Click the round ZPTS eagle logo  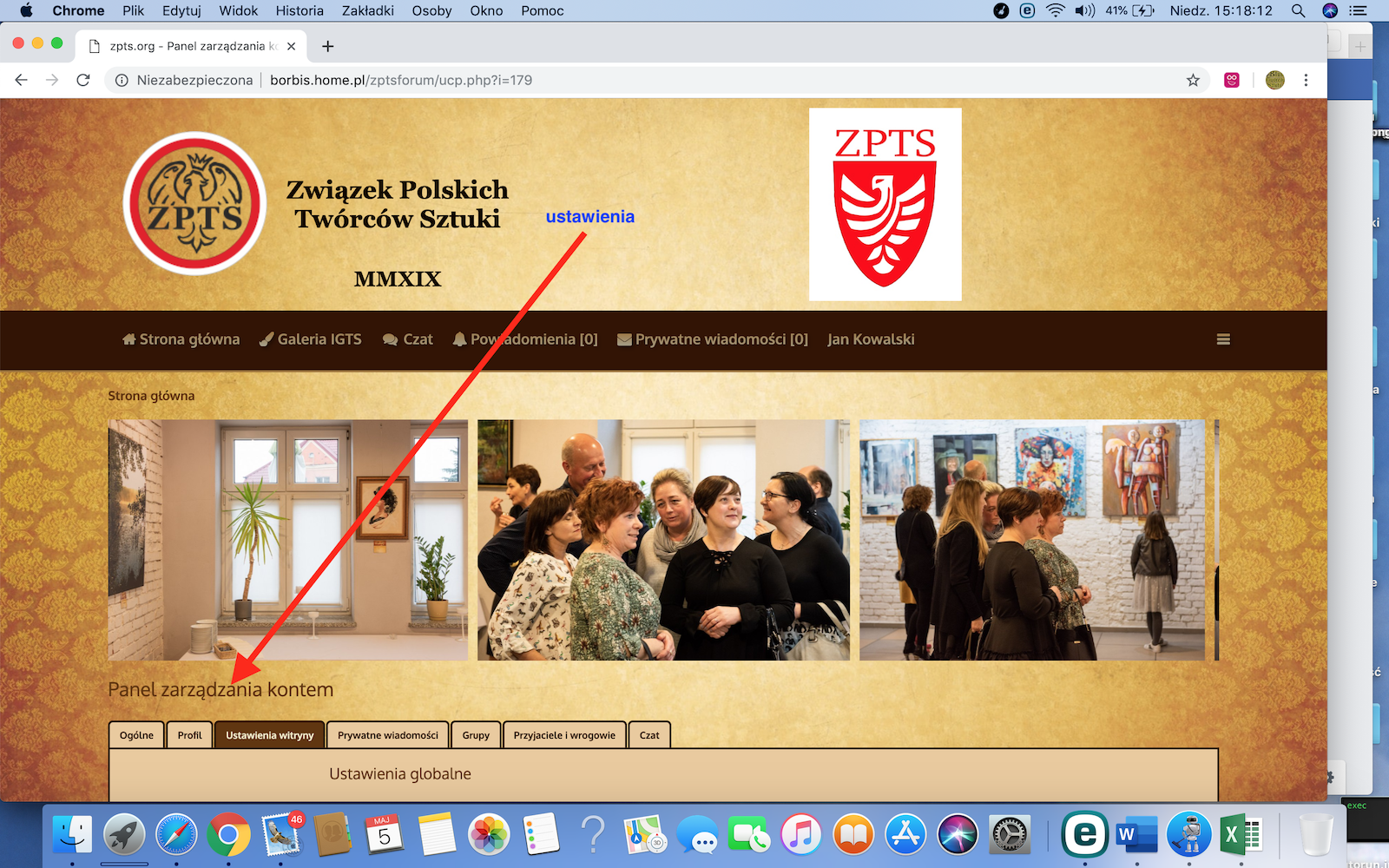195,204
